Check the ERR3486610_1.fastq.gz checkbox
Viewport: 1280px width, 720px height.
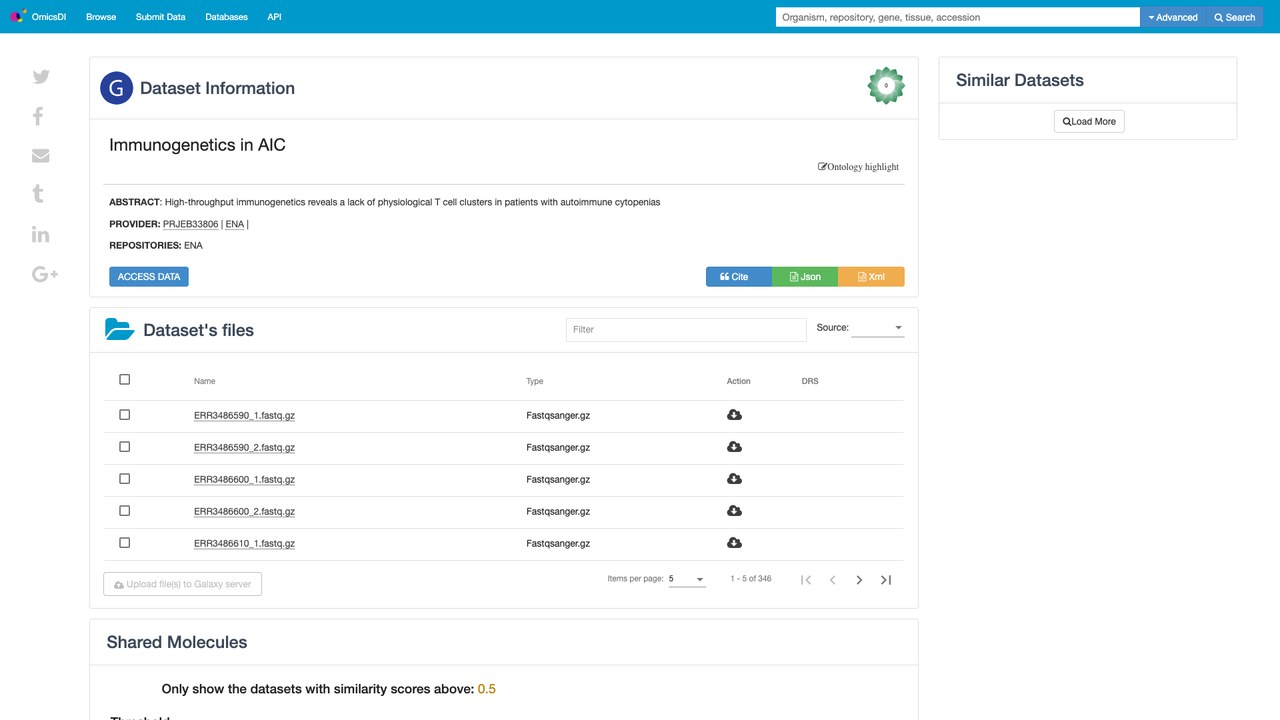pyautogui.click(x=125, y=542)
